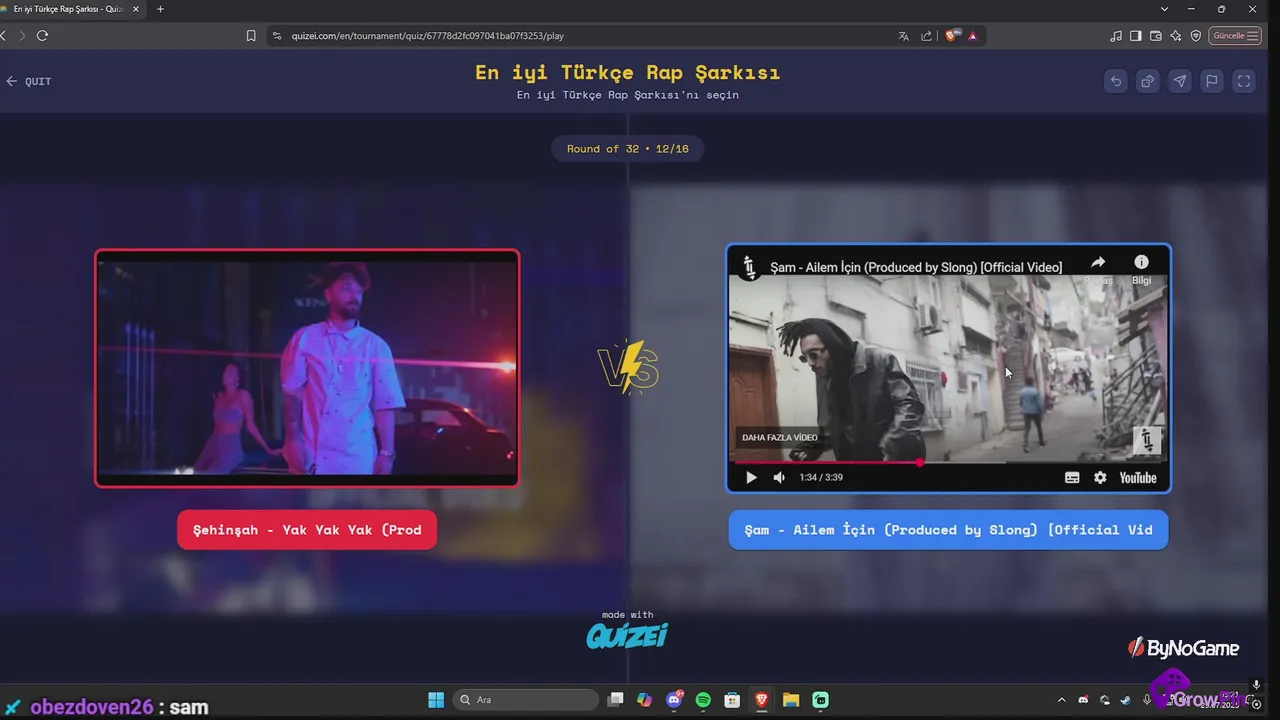This screenshot has height=720, width=1280.
Task: Toggle the browser sidebar panel
Action: [x=1136, y=36]
